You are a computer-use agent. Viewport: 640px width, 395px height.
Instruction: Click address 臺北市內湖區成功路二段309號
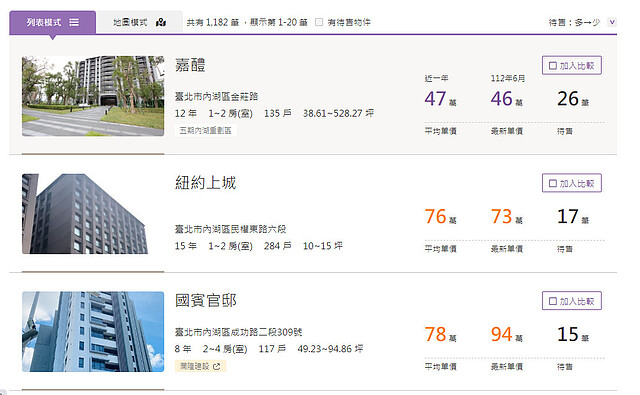(238, 332)
